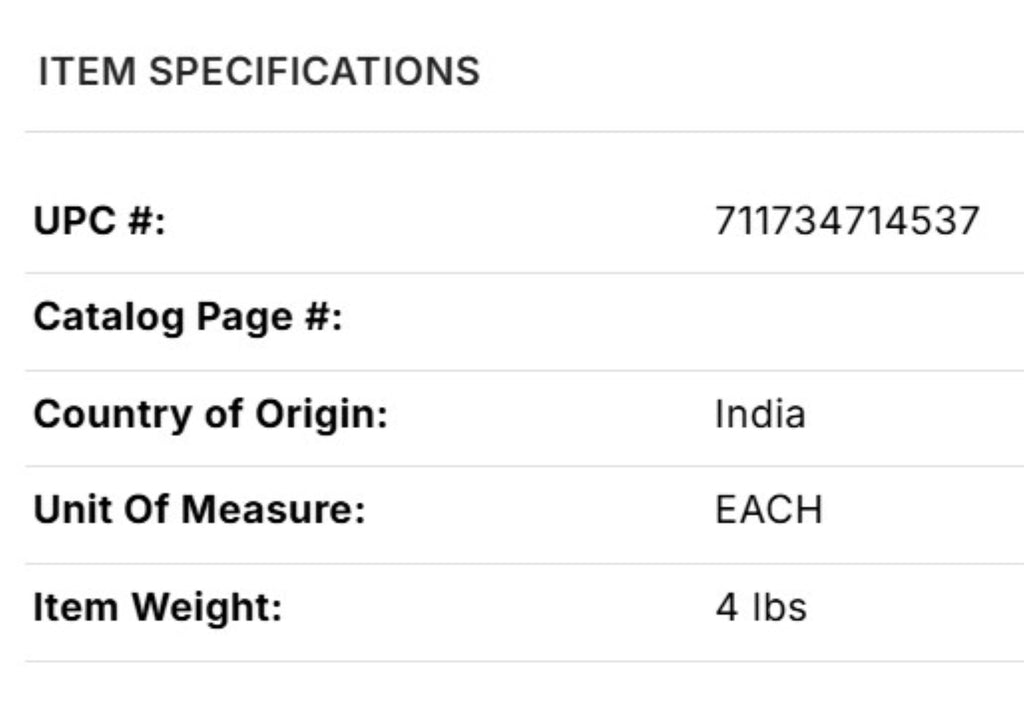Screen dimensions: 1024x703
Task: Select the 4 lbs weight value
Action: (760, 607)
